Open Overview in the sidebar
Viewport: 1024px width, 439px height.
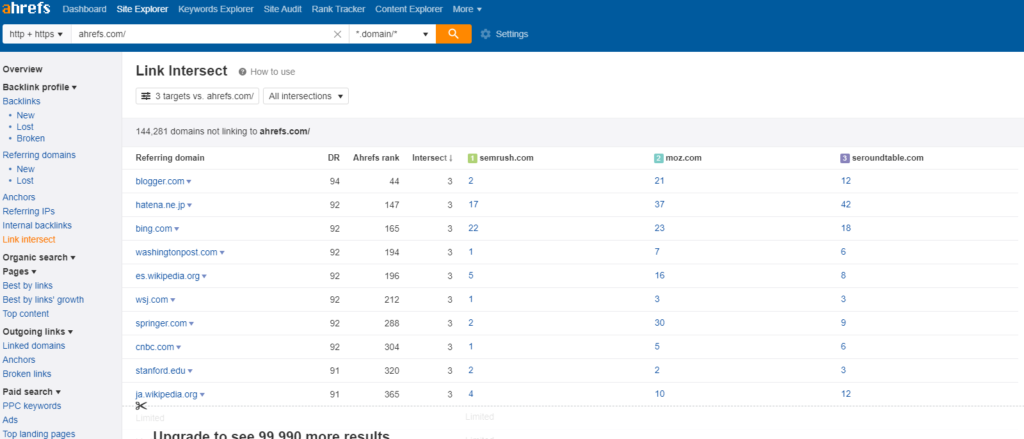point(22,69)
